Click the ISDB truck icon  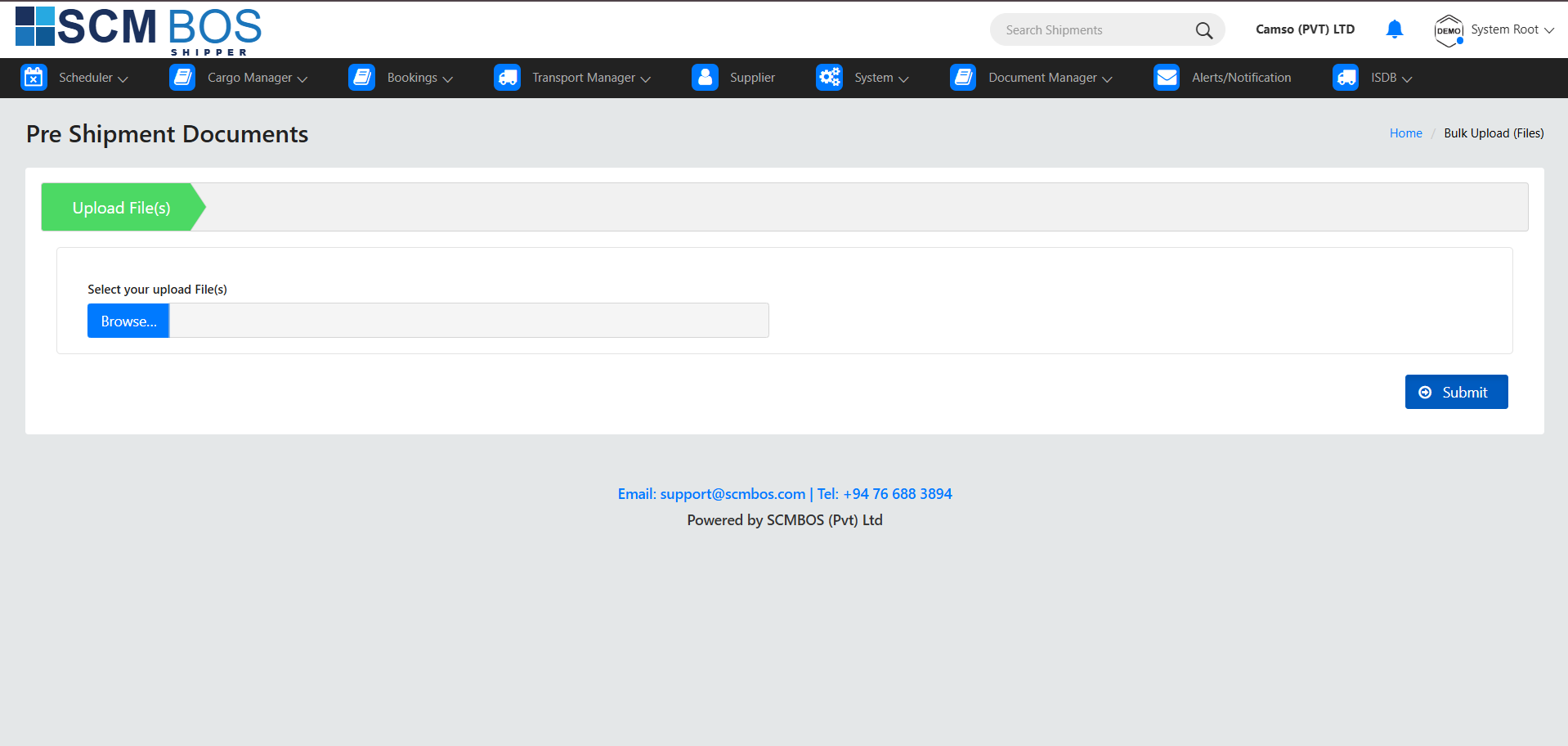click(x=1346, y=77)
